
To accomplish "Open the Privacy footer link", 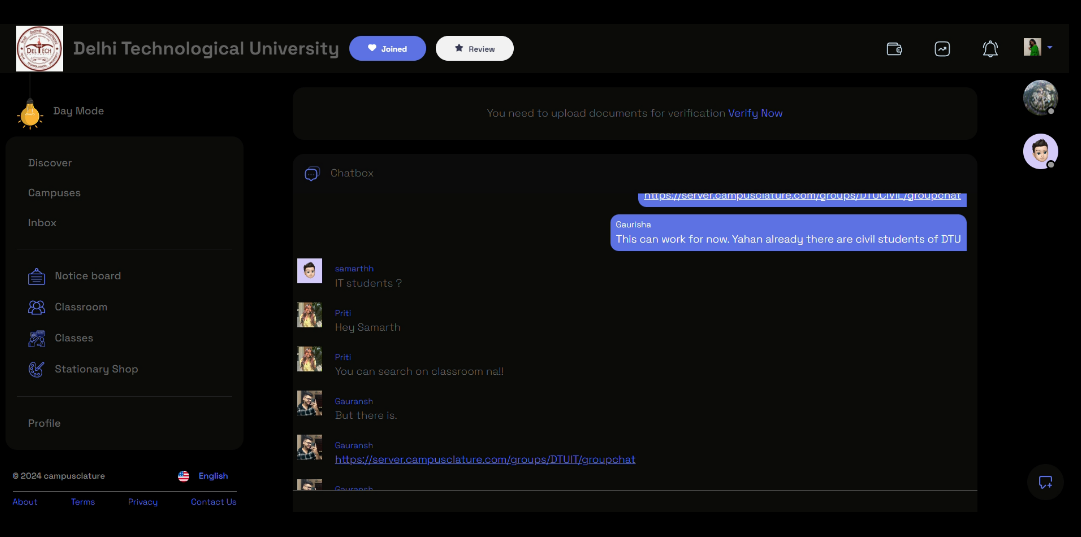I will coord(143,502).
